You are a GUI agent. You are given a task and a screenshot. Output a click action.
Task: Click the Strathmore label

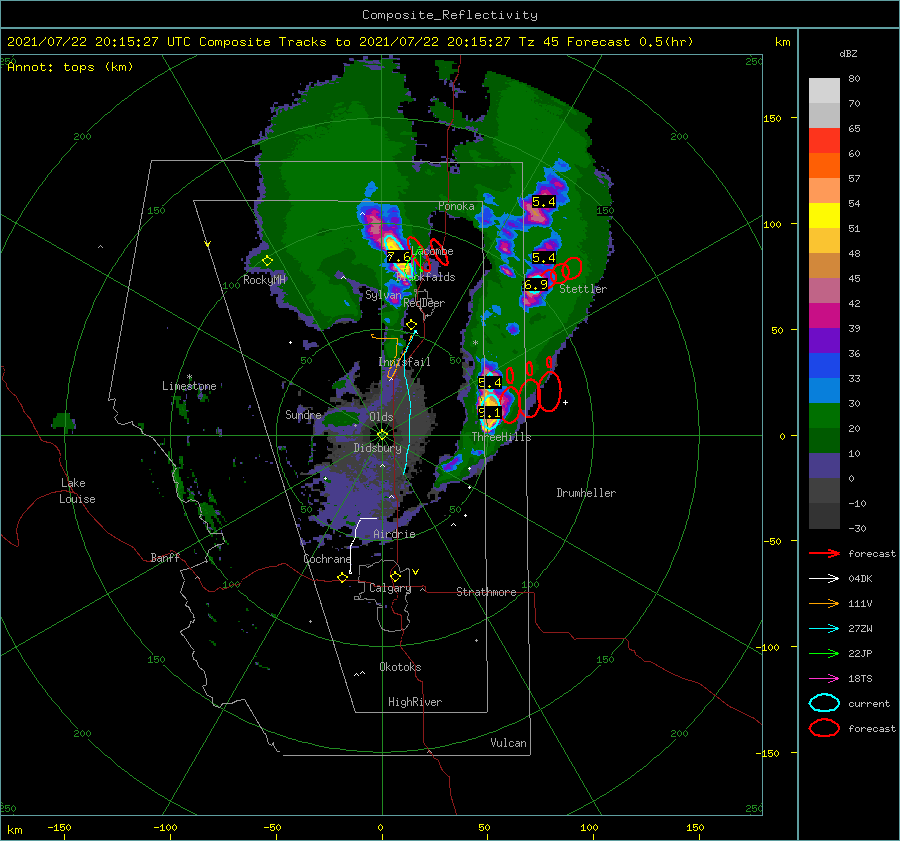pyautogui.click(x=486, y=592)
